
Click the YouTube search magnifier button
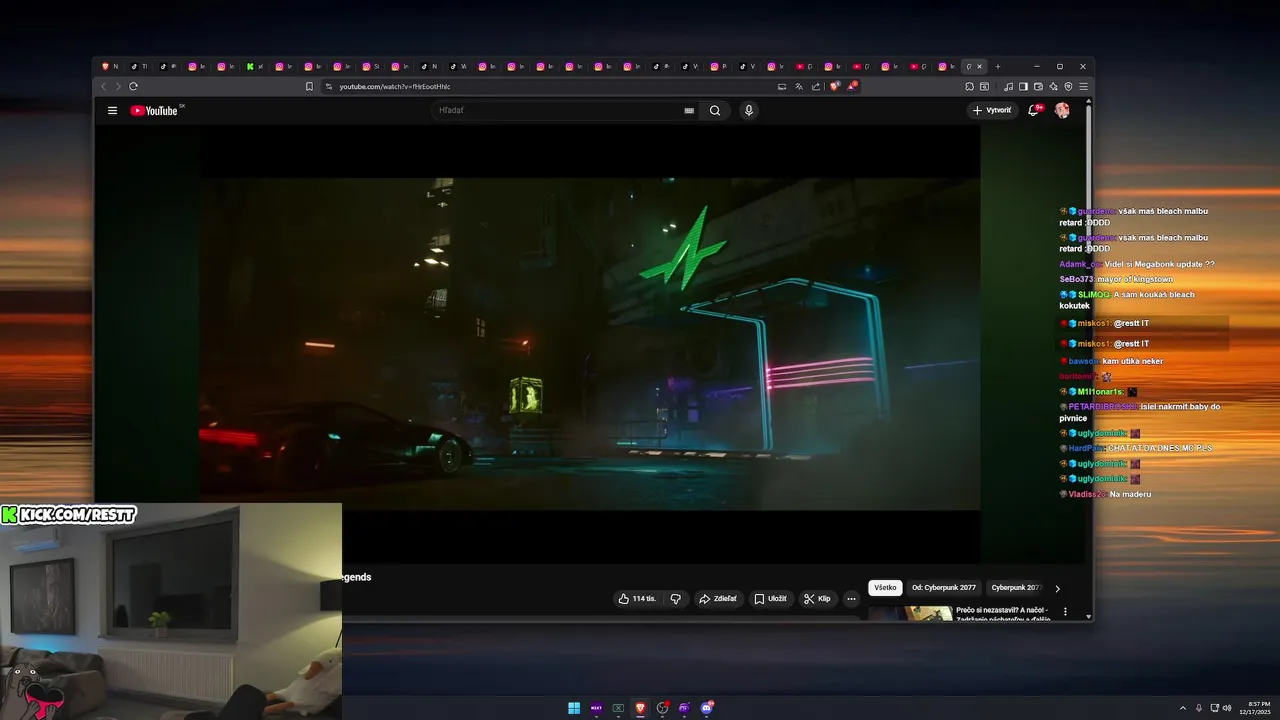click(x=715, y=111)
